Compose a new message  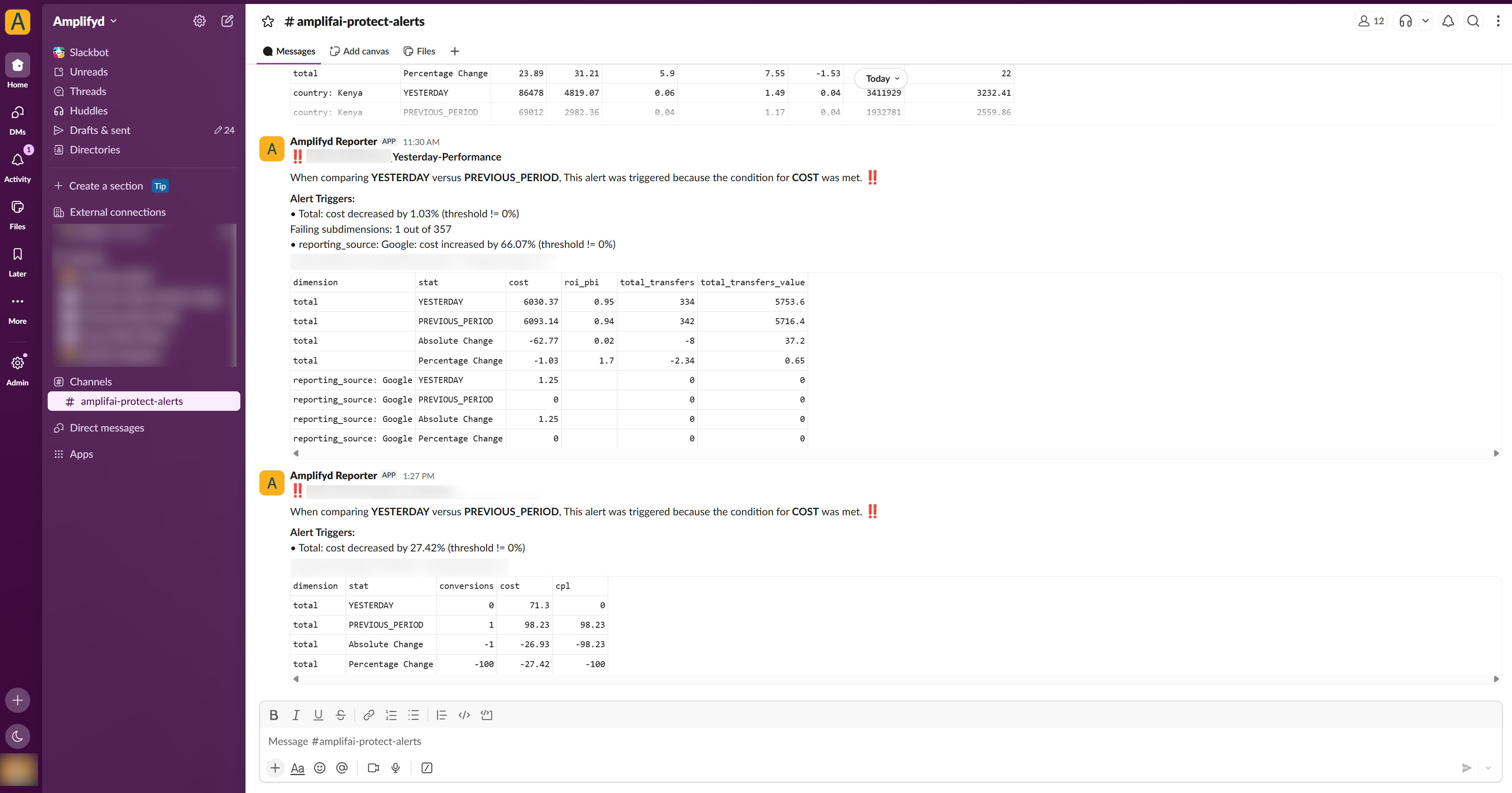pyautogui.click(x=227, y=21)
